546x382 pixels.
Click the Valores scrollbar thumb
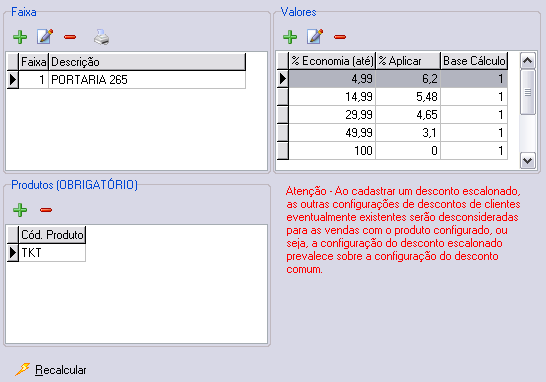(528, 92)
